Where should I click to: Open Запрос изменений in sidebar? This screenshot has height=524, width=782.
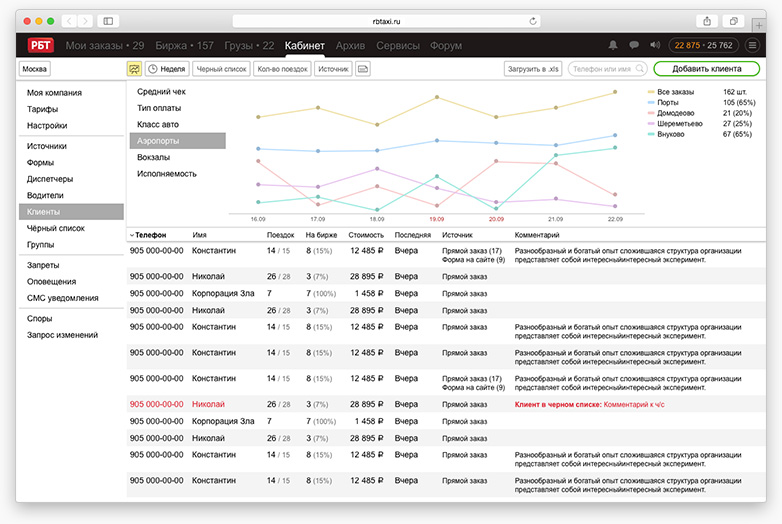click(x=62, y=335)
